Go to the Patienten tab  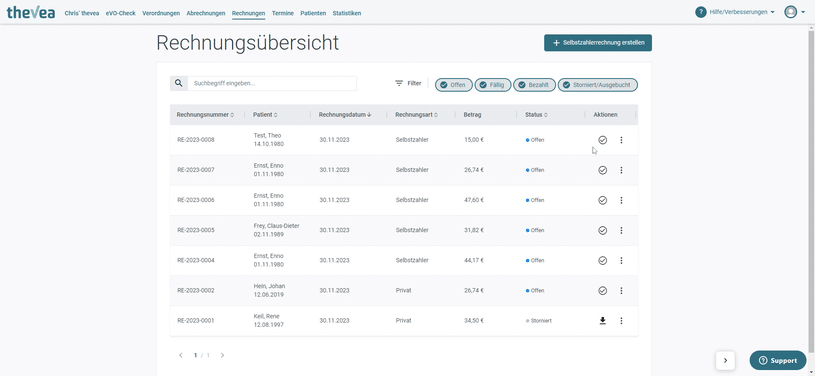point(313,13)
